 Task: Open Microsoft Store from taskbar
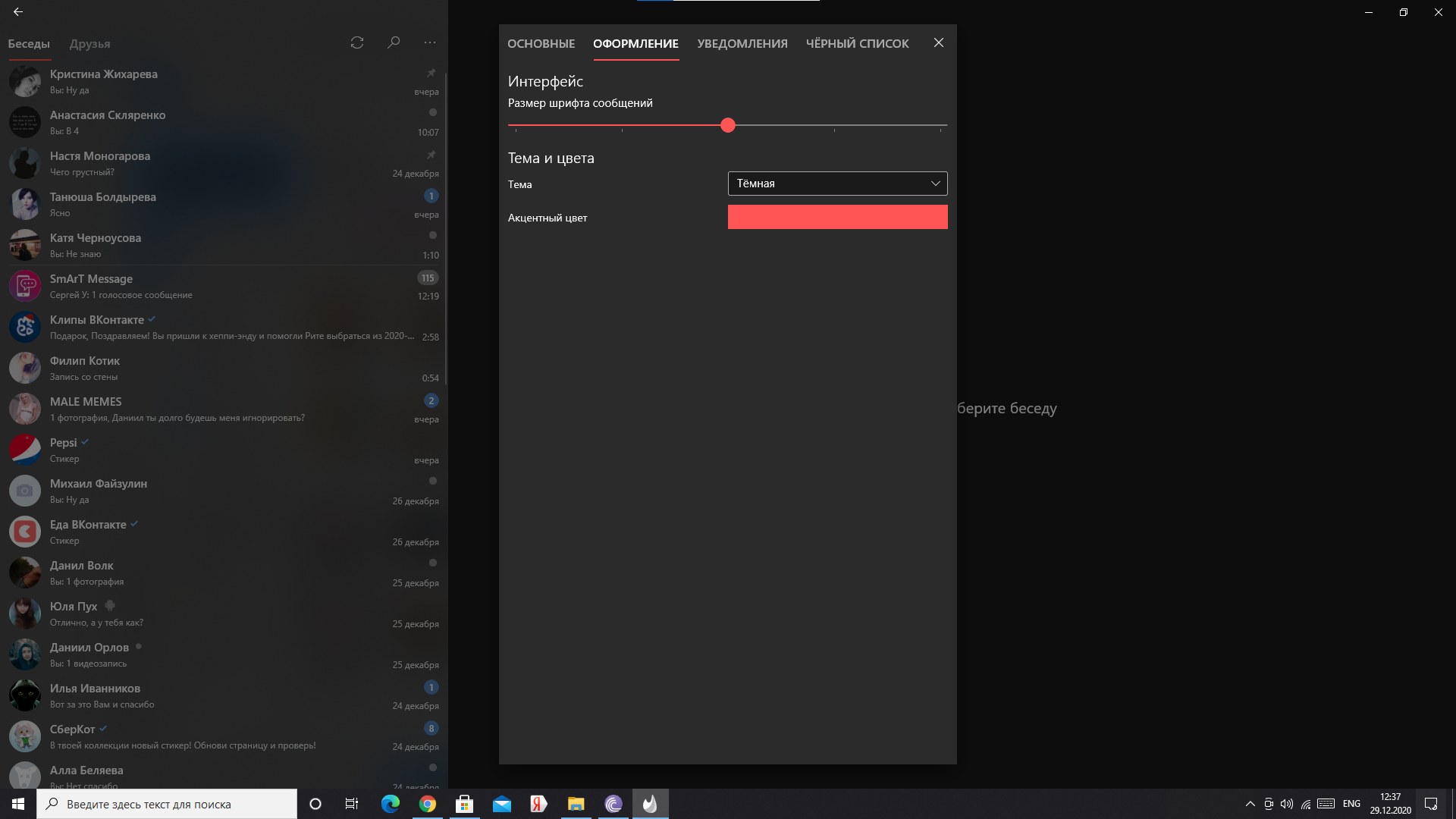point(464,804)
